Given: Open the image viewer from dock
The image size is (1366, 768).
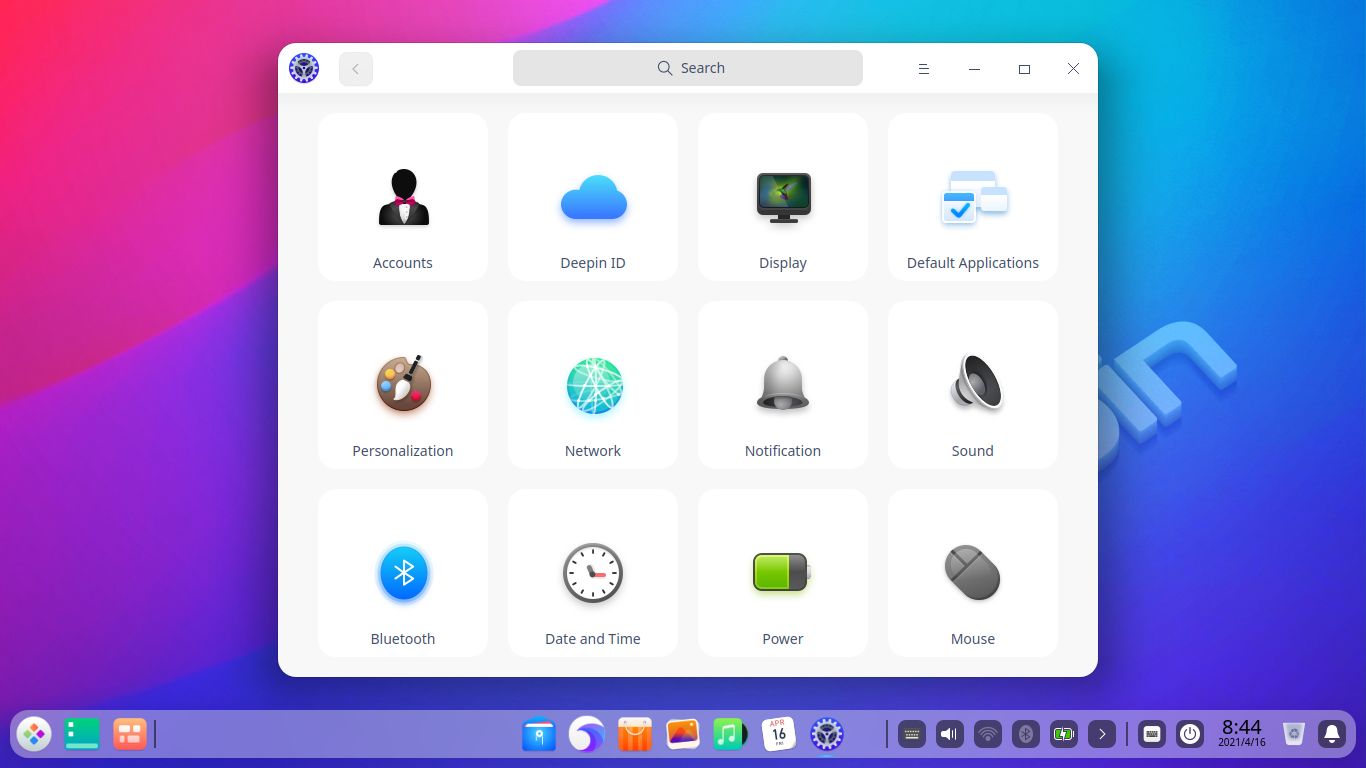Looking at the screenshot, I should [x=683, y=734].
